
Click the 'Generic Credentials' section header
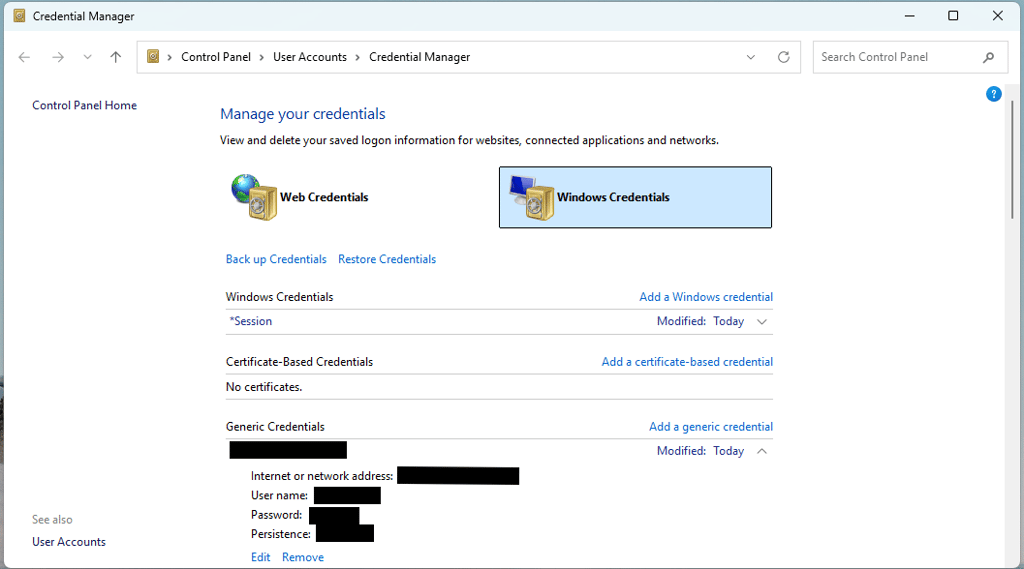pos(275,427)
